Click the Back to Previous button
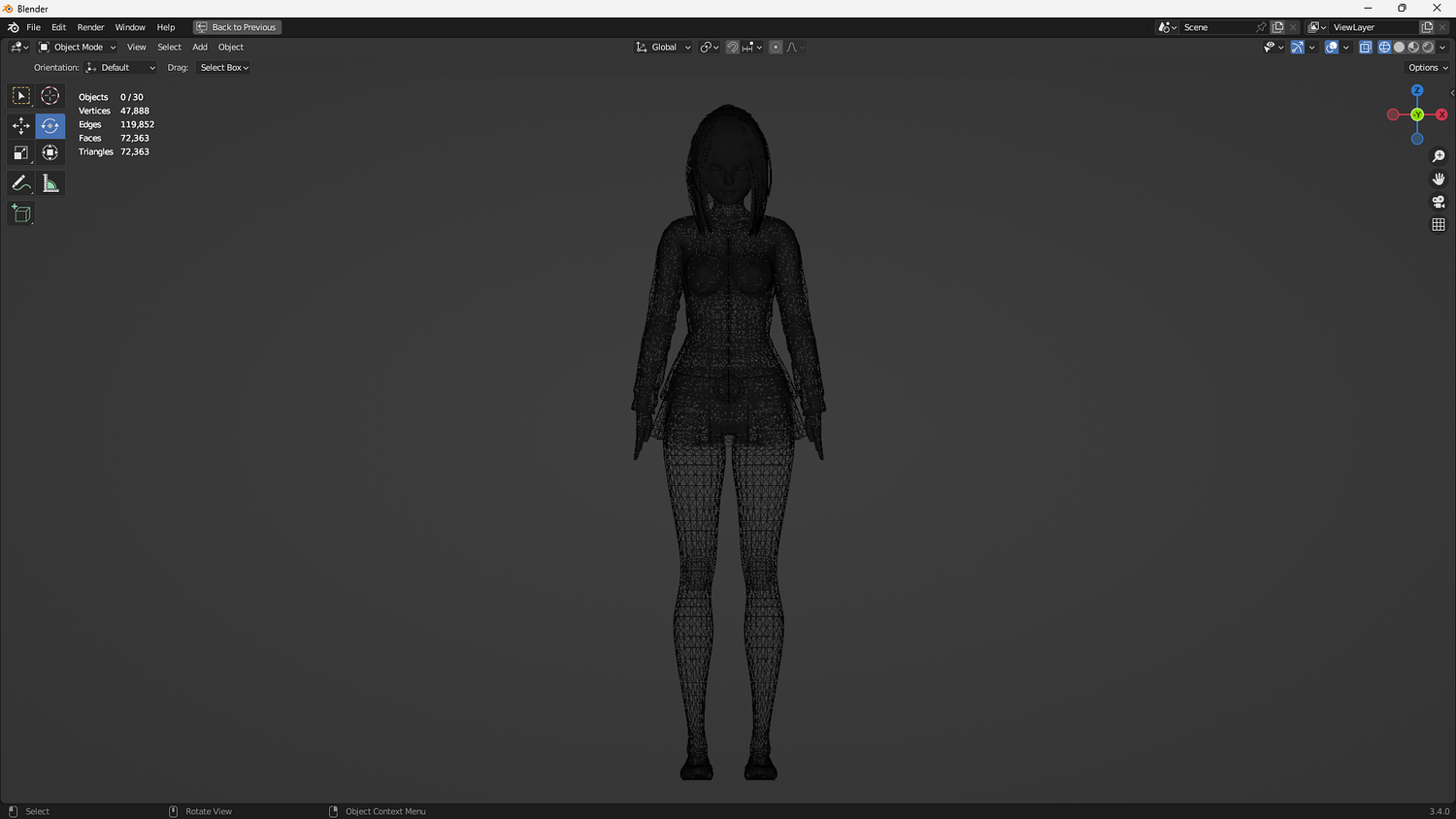The image size is (1456, 819). pos(237,27)
